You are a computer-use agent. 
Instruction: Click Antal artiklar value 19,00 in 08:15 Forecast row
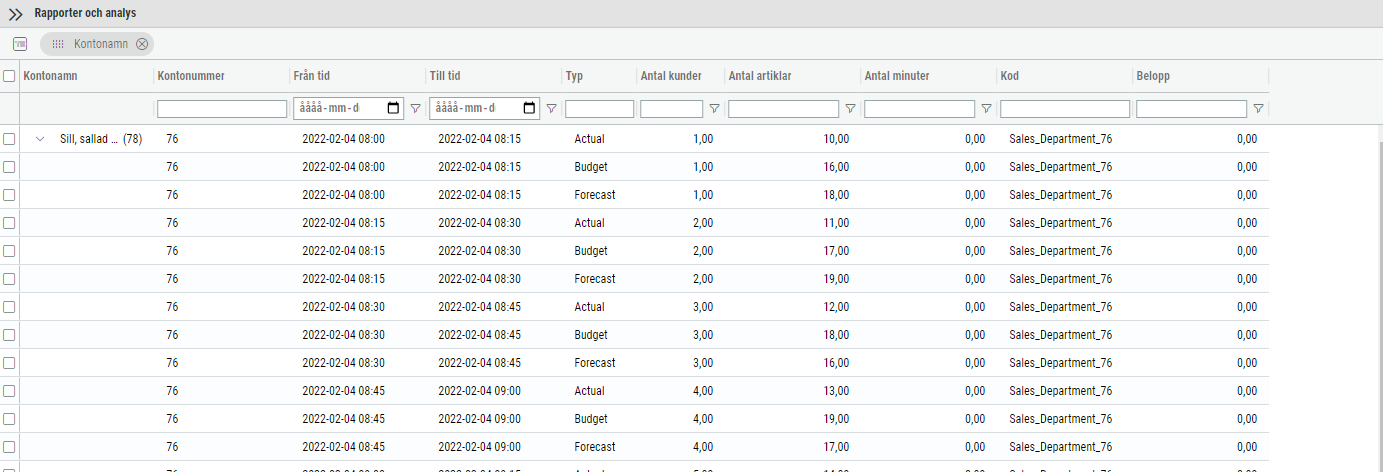point(836,279)
